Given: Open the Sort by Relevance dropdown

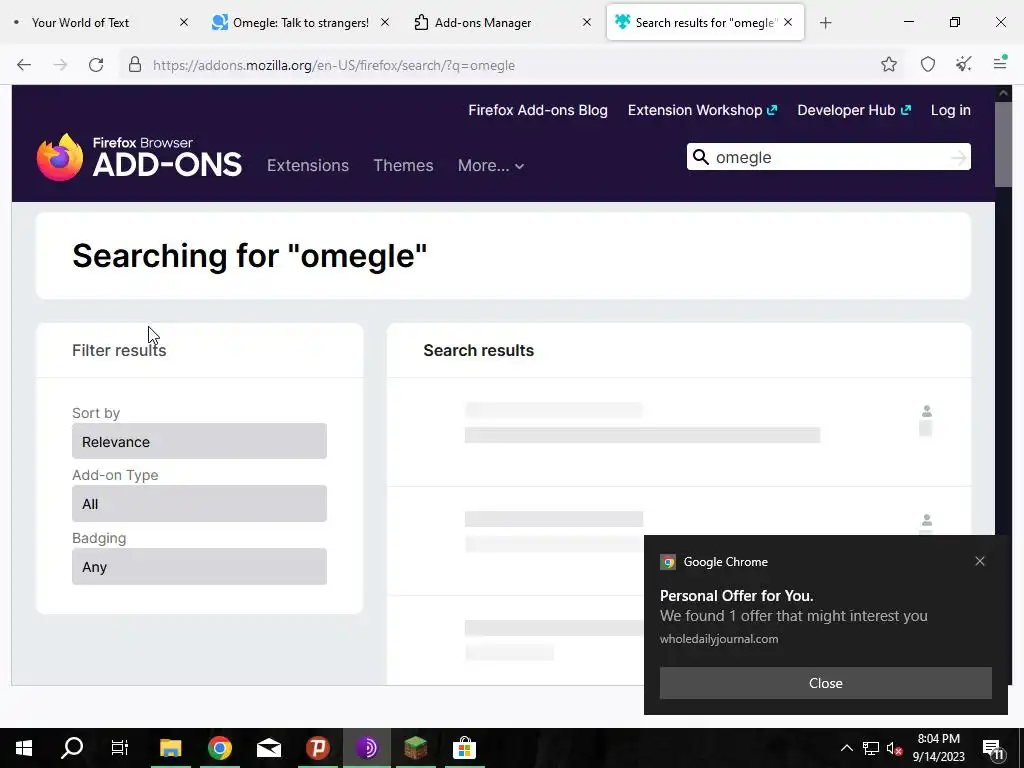Looking at the screenshot, I should click(199, 441).
